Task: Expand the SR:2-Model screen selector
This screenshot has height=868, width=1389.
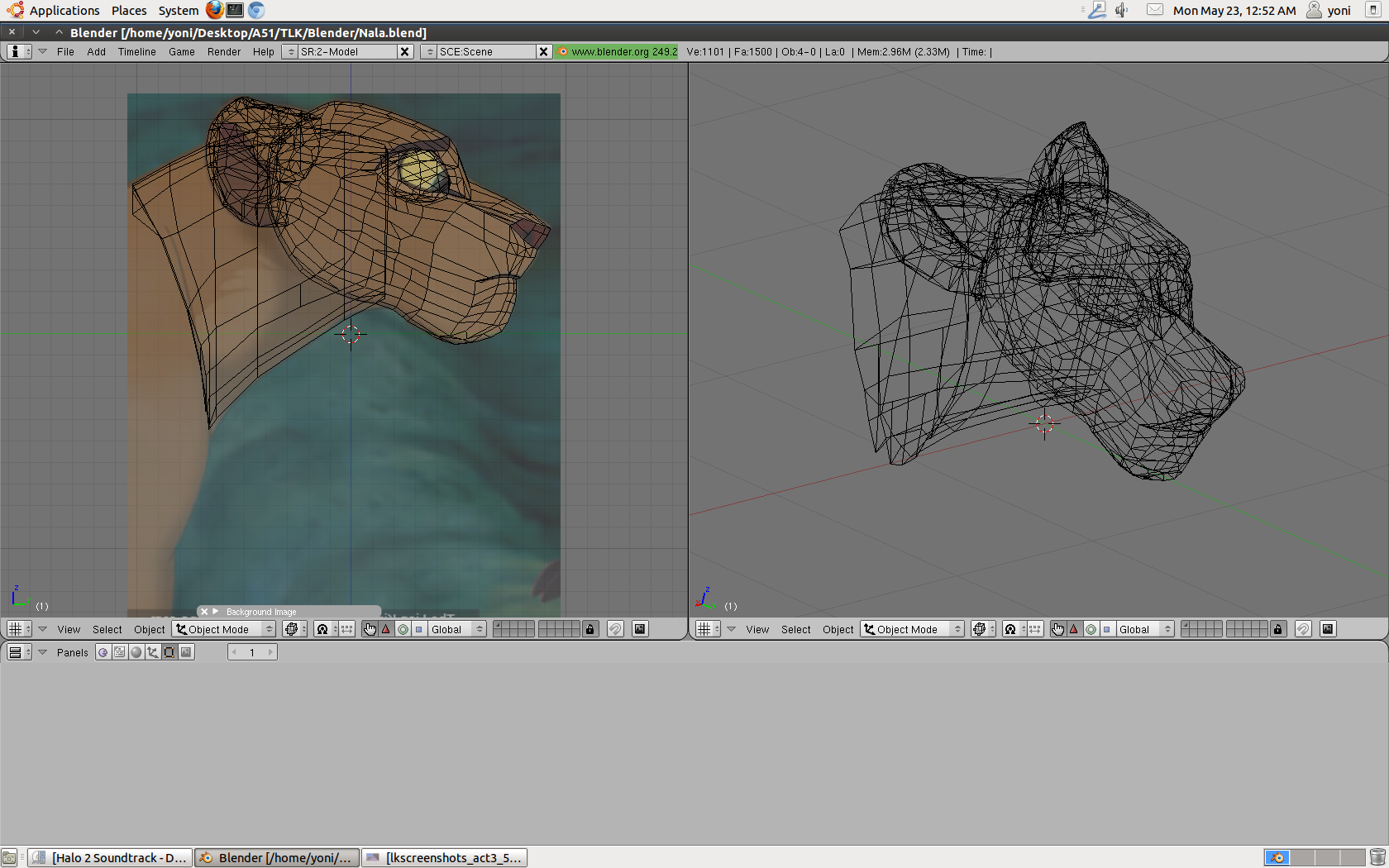Action: click(290, 51)
